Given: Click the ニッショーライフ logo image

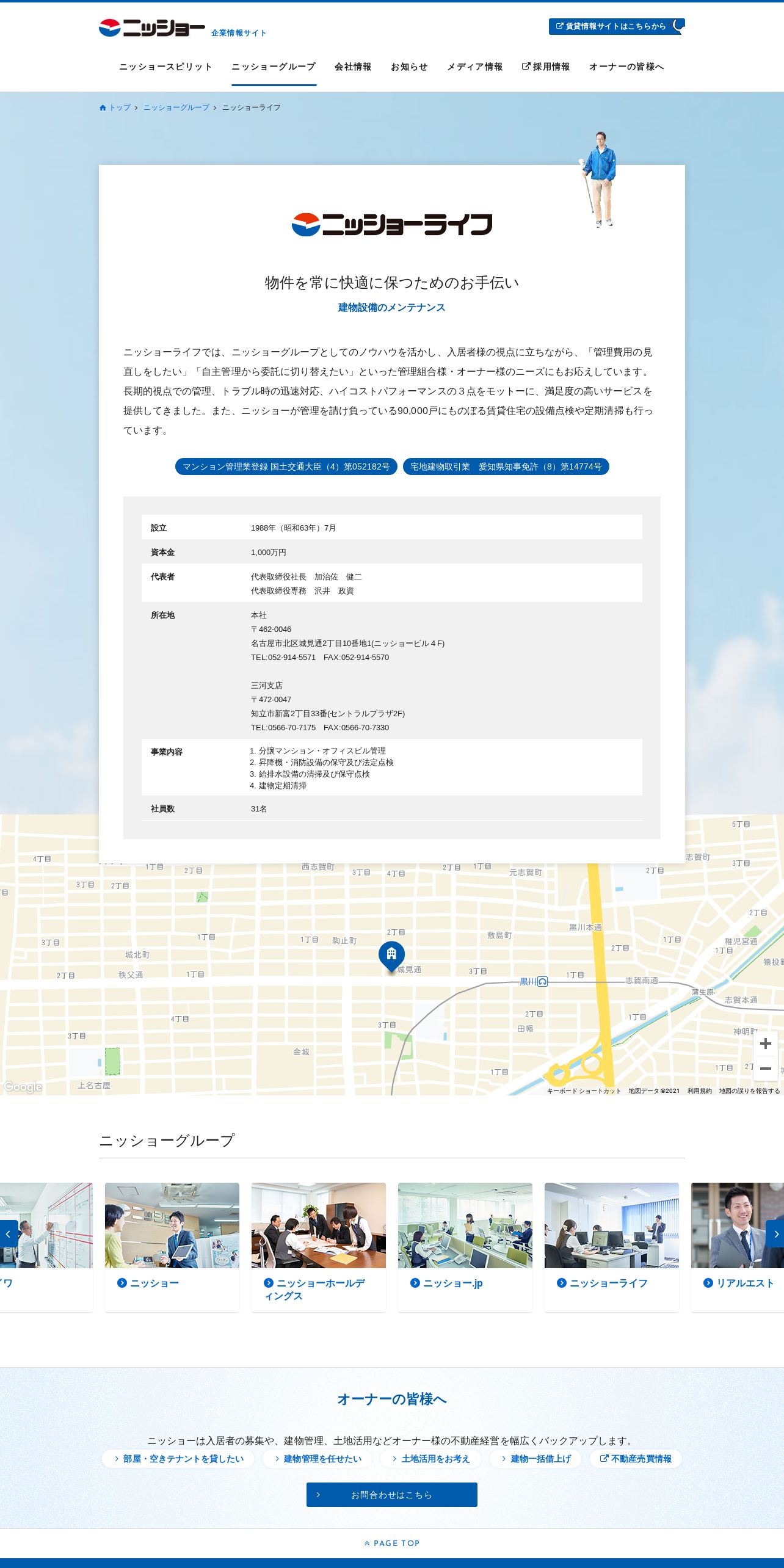Looking at the screenshot, I should [x=392, y=224].
